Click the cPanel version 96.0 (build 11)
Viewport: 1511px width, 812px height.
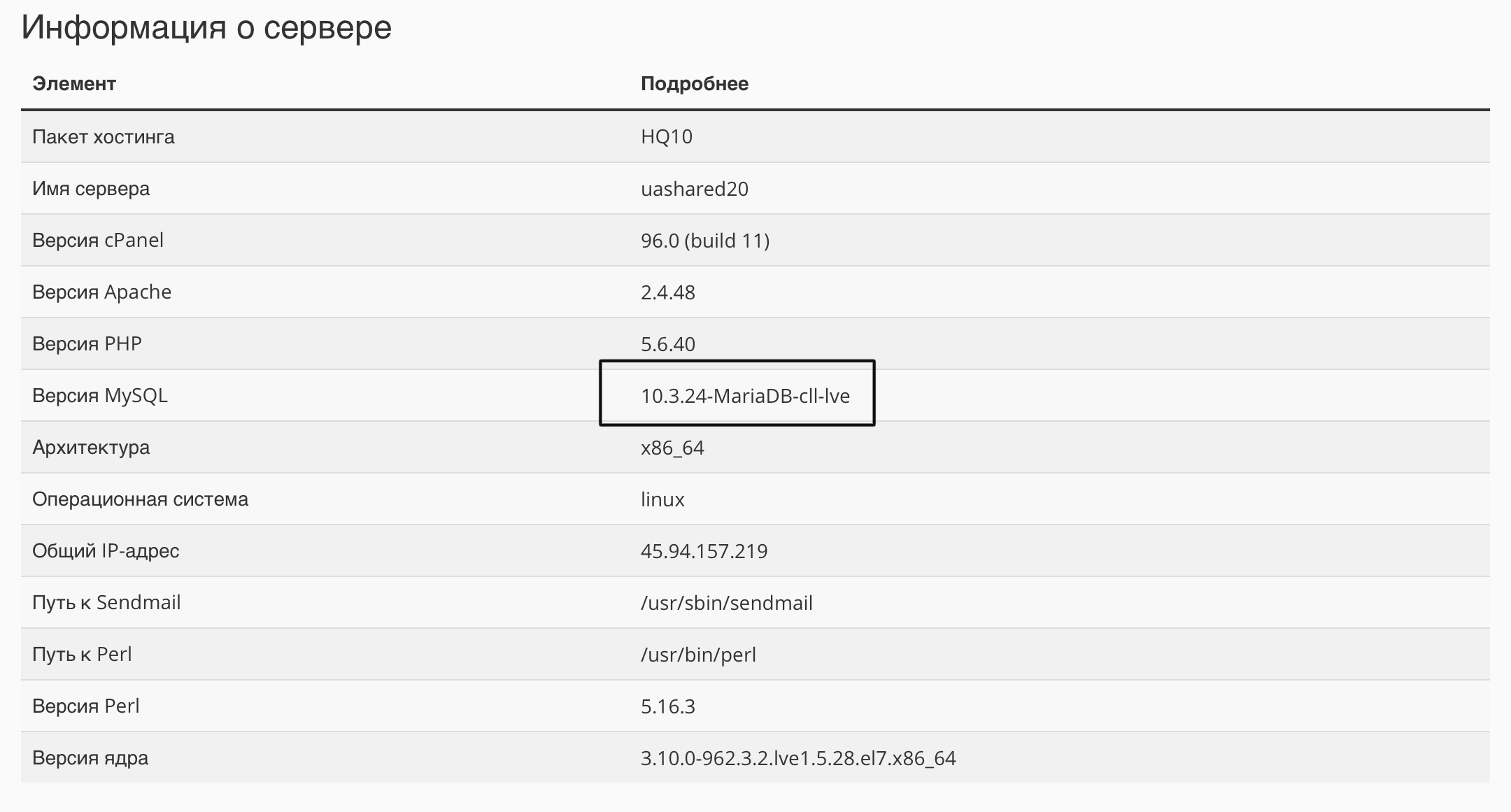point(705,241)
